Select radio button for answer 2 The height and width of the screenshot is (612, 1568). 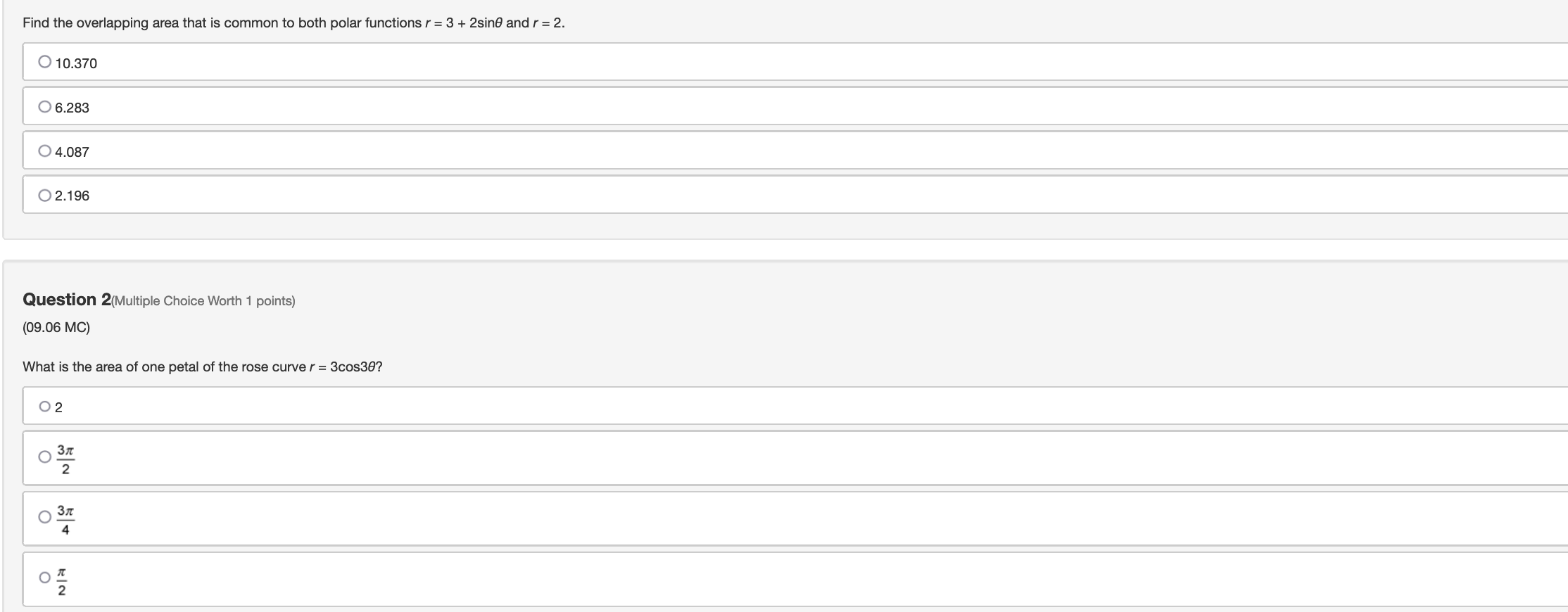click(45, 406)
